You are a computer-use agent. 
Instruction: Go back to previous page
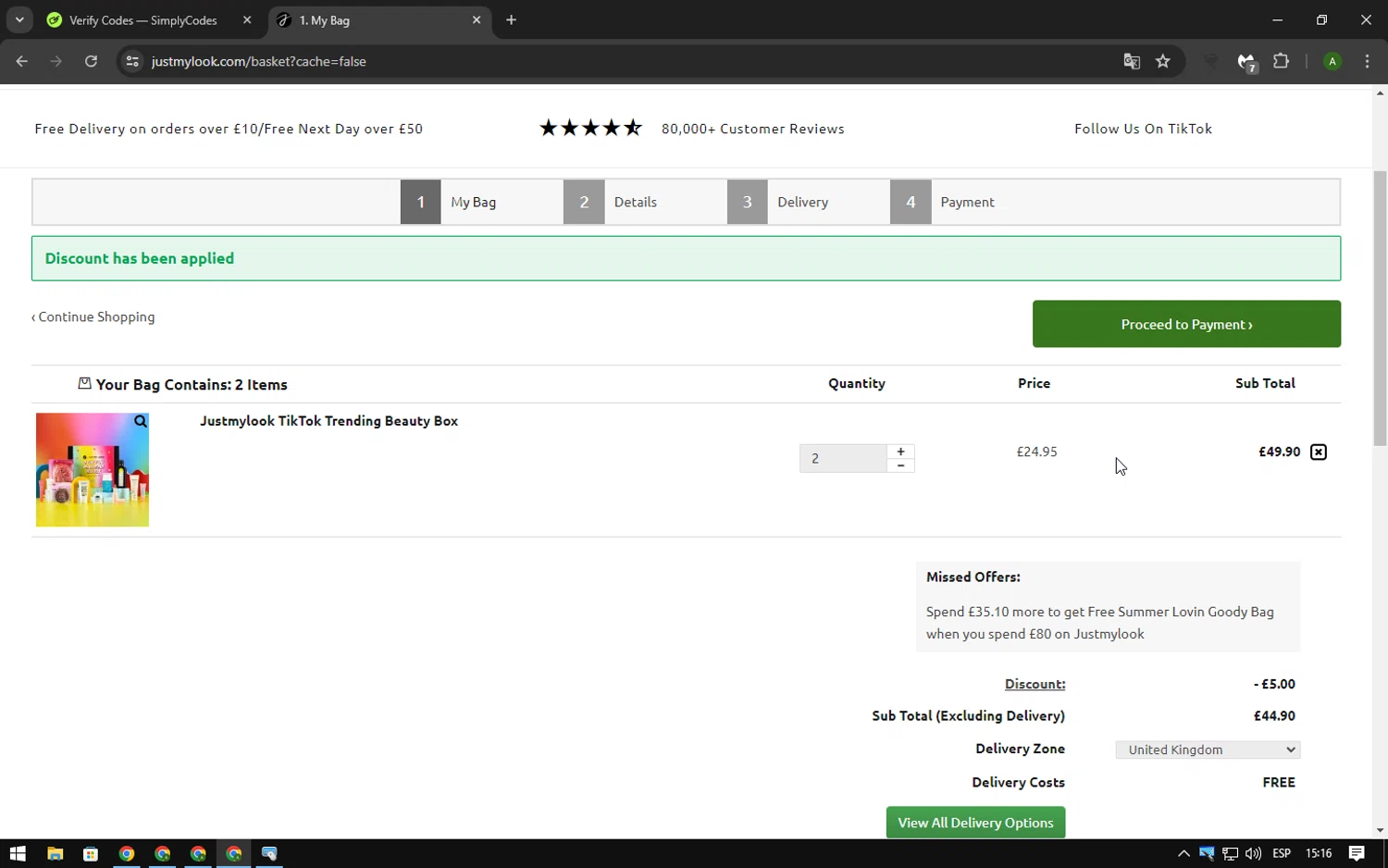(22, 61)
